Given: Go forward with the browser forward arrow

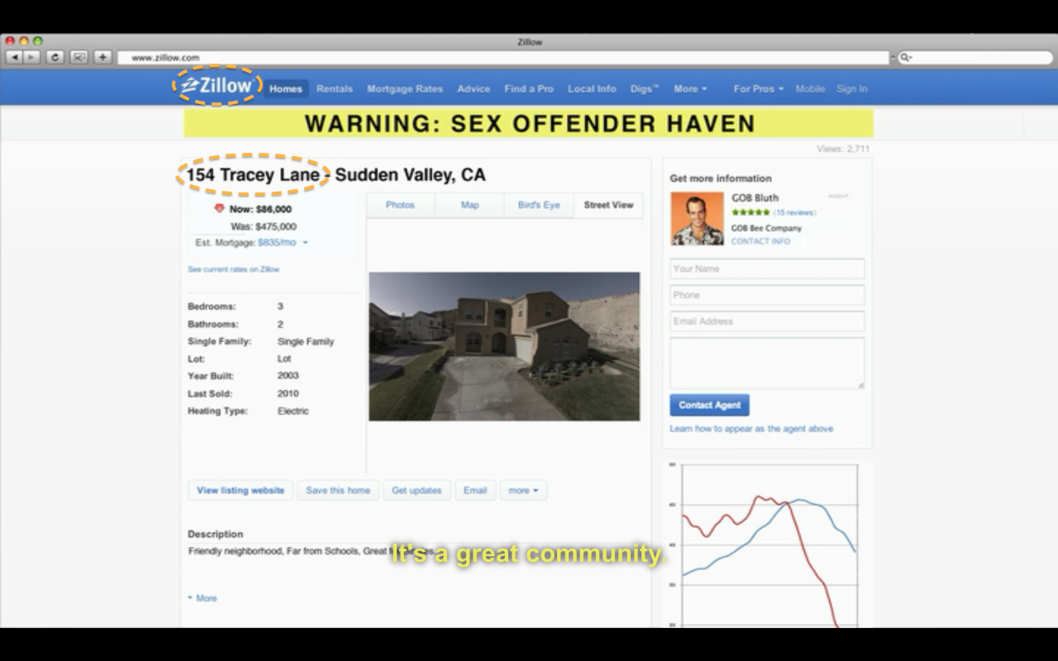Looking at the screenshot, I should point(32,57).
